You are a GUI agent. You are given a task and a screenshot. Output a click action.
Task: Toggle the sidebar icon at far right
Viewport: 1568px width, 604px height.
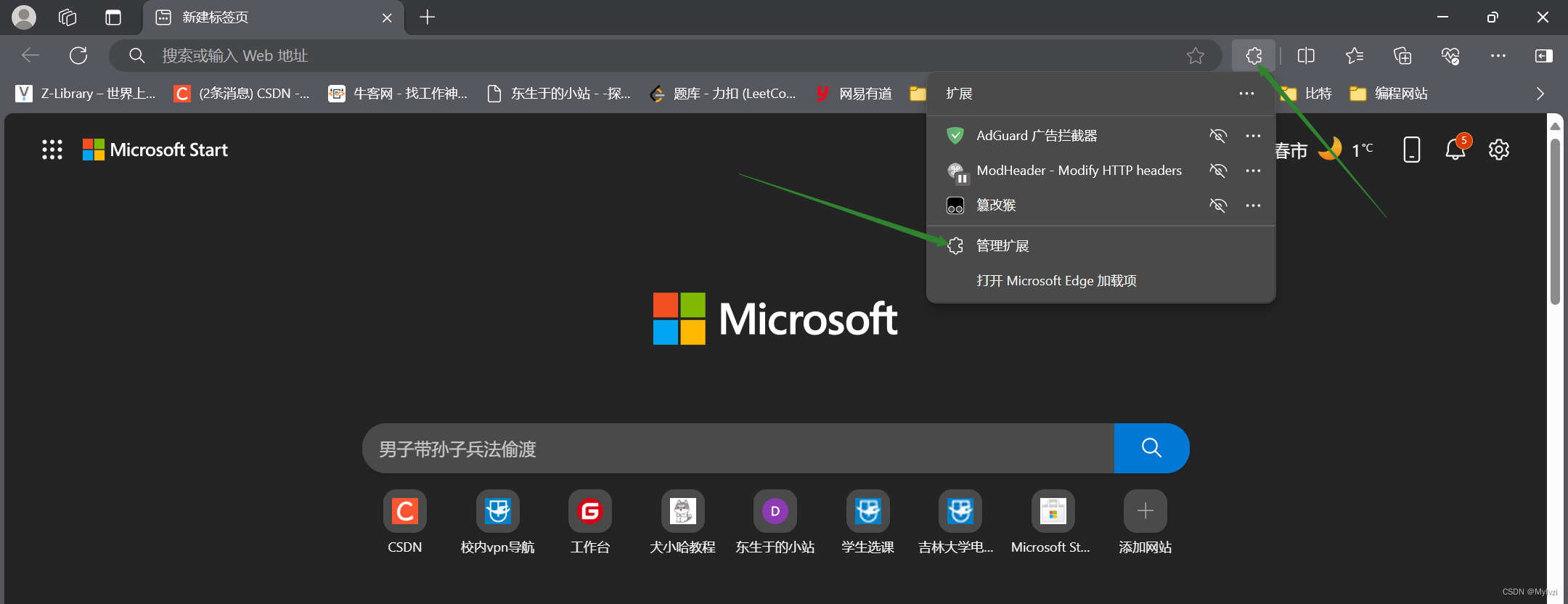pyautogui.click(x=1544, y=56)
